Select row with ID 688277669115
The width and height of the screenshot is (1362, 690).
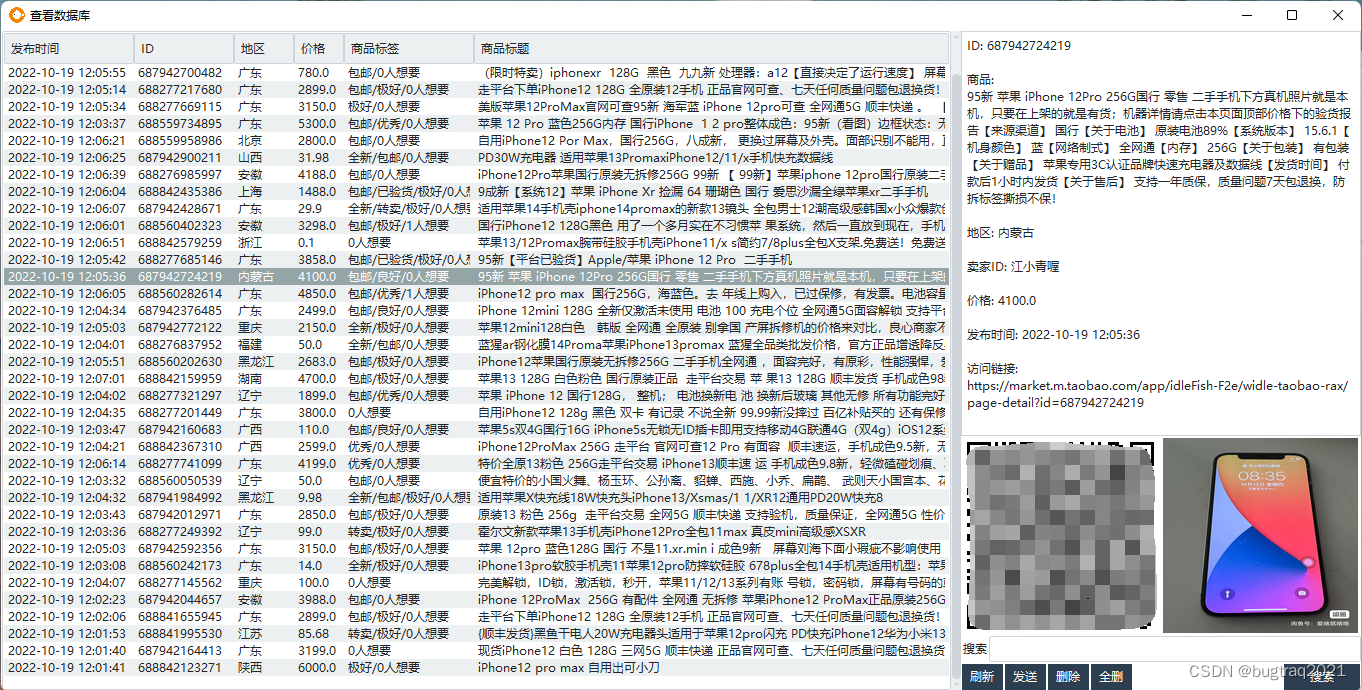[475, 107]
